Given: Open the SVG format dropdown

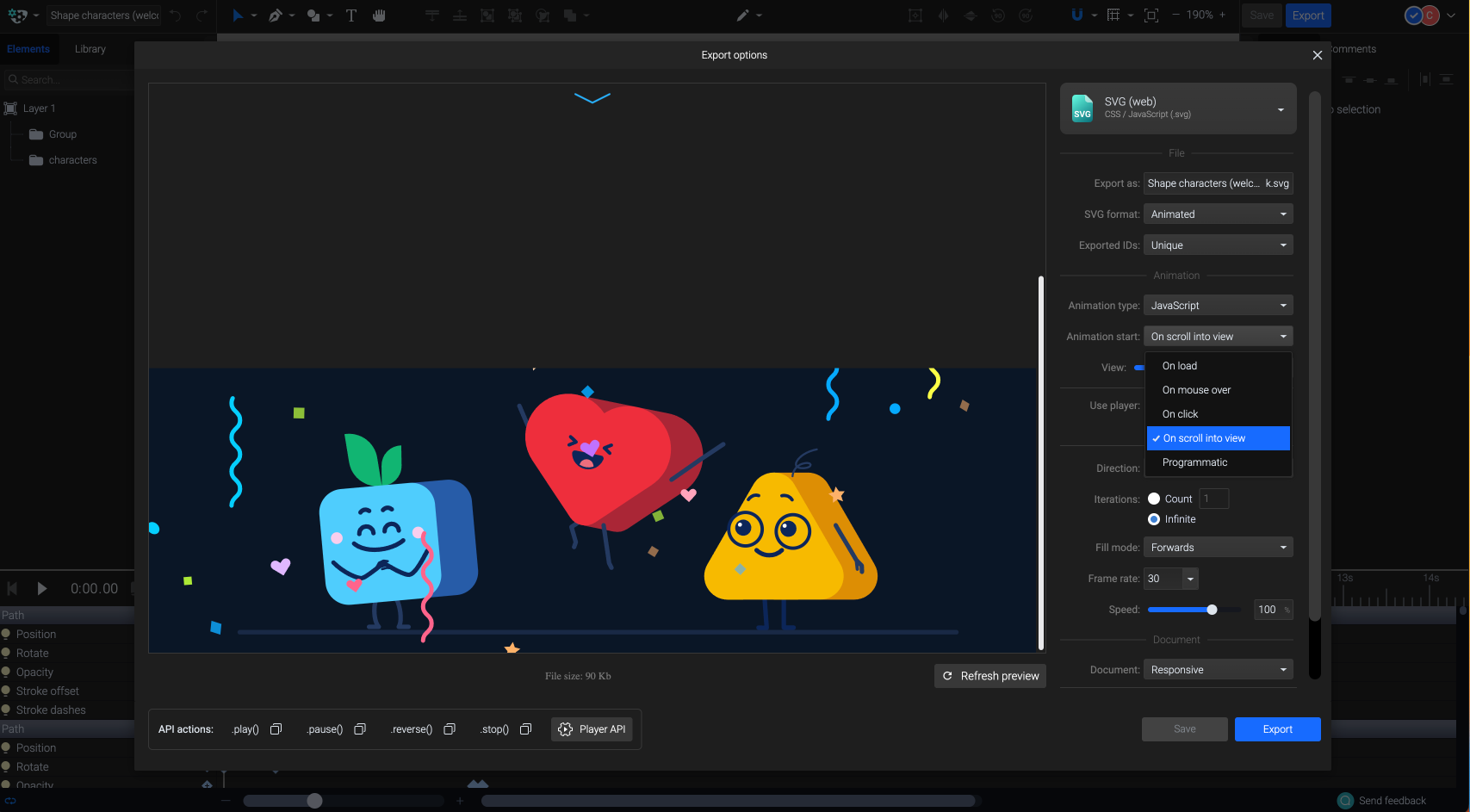Looking at the screenshot, I should (1218, 214).
